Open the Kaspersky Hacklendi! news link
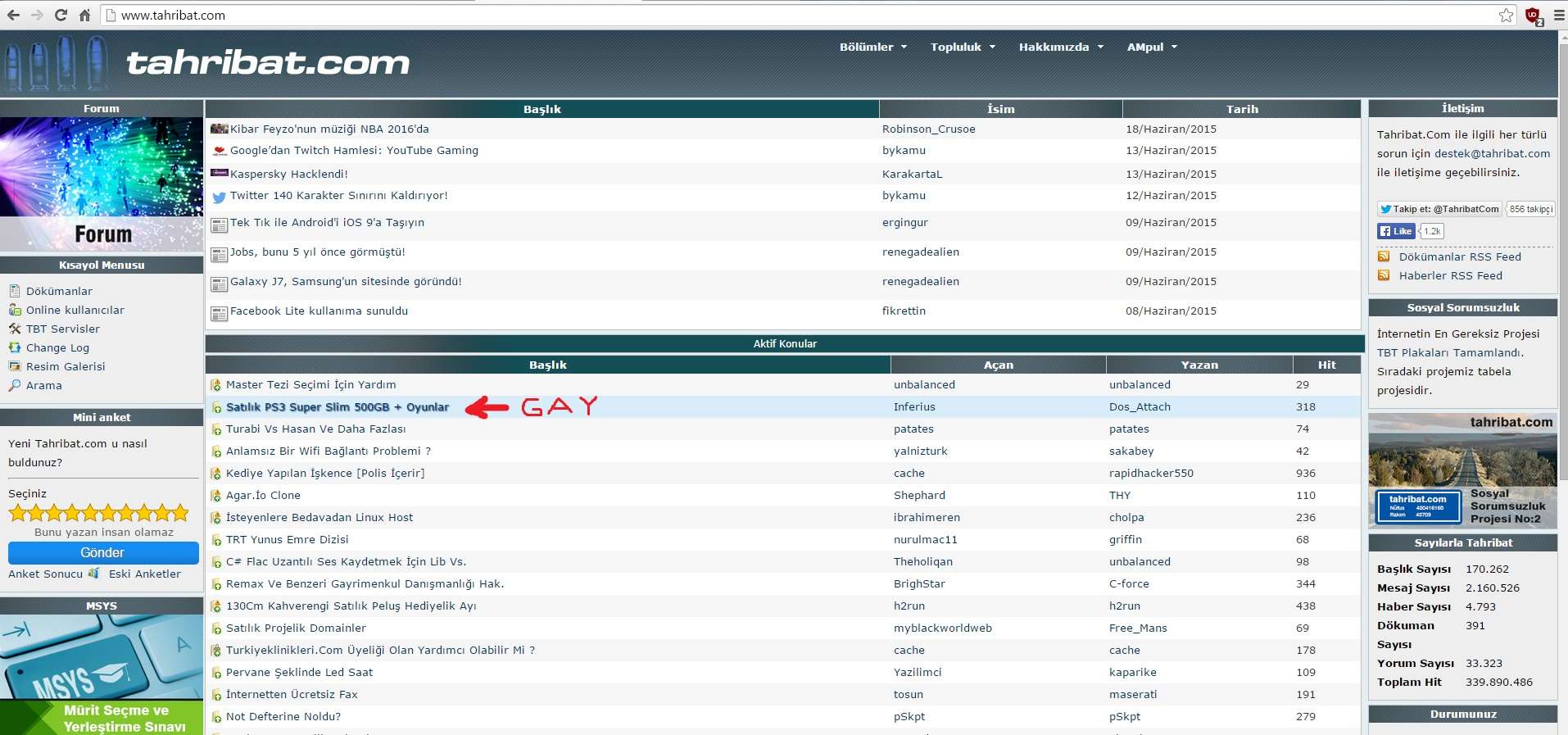Viewport: 1568px width, 735px height. [288, 174]
